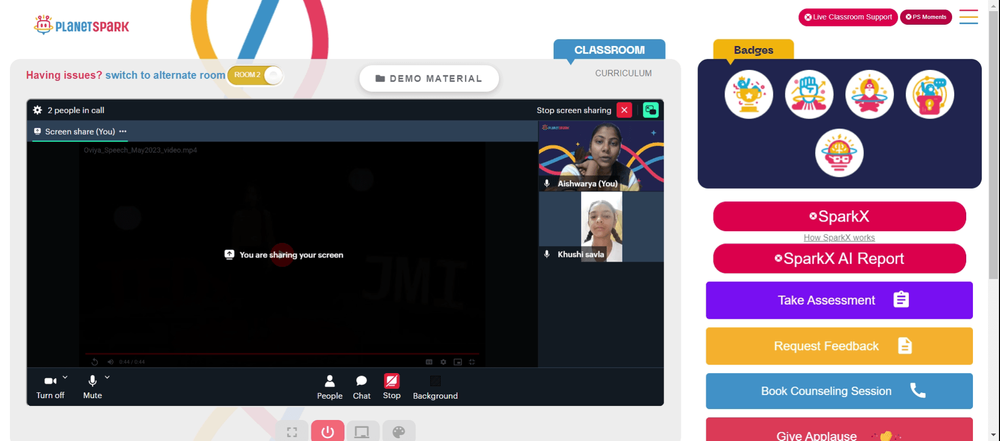This screenshot has width=1000, height=441.
Task: Open PS Moments button
Action: [926, 17]
